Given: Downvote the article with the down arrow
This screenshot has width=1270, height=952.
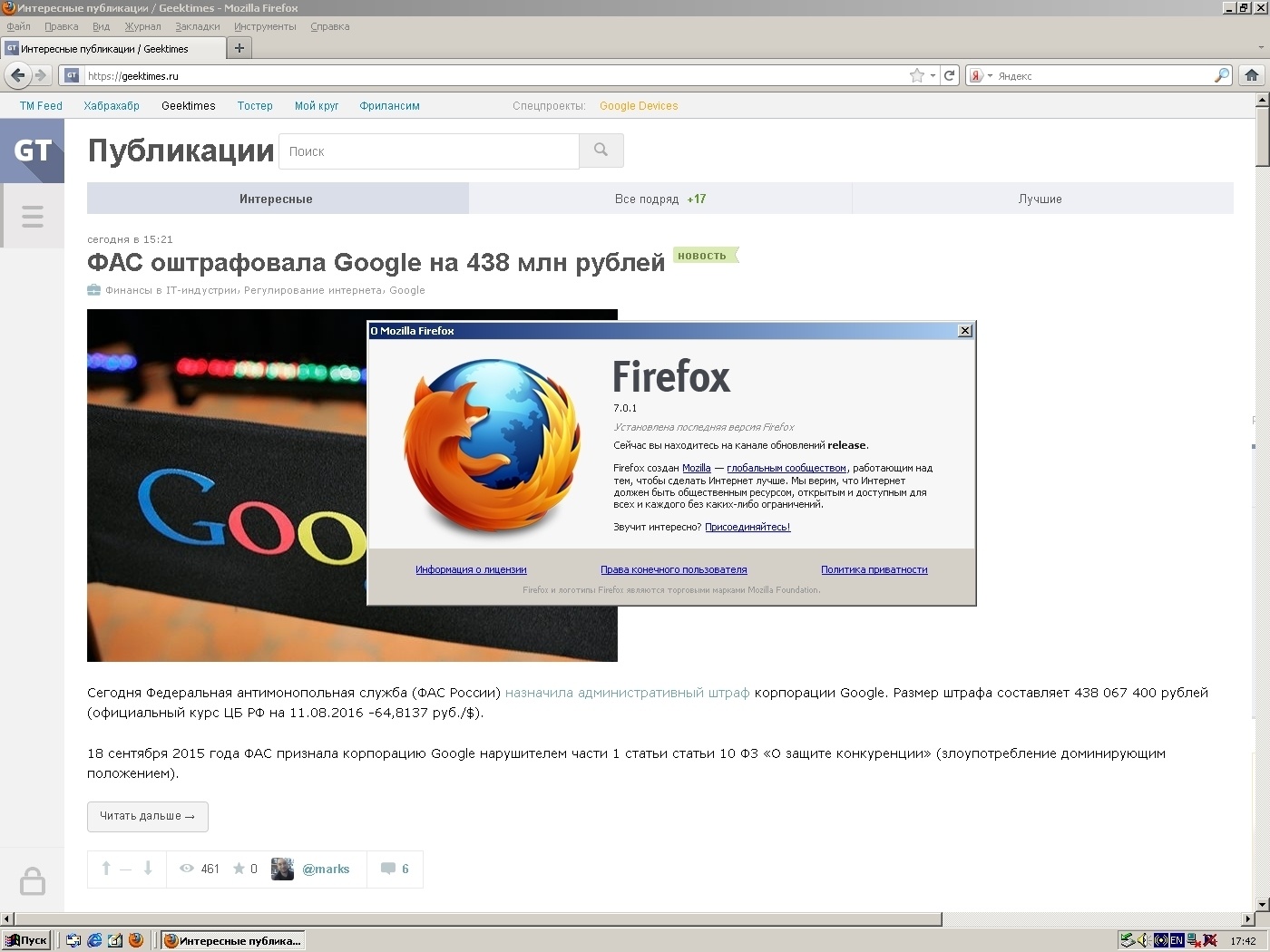Looking at the screenshot, I should [146, 868].
